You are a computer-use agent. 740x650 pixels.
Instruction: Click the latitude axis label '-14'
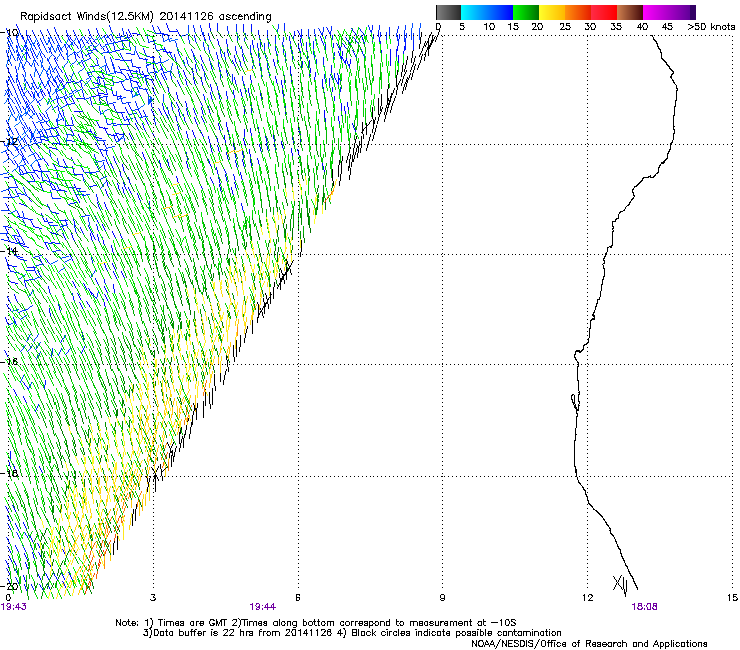point(10,251)
